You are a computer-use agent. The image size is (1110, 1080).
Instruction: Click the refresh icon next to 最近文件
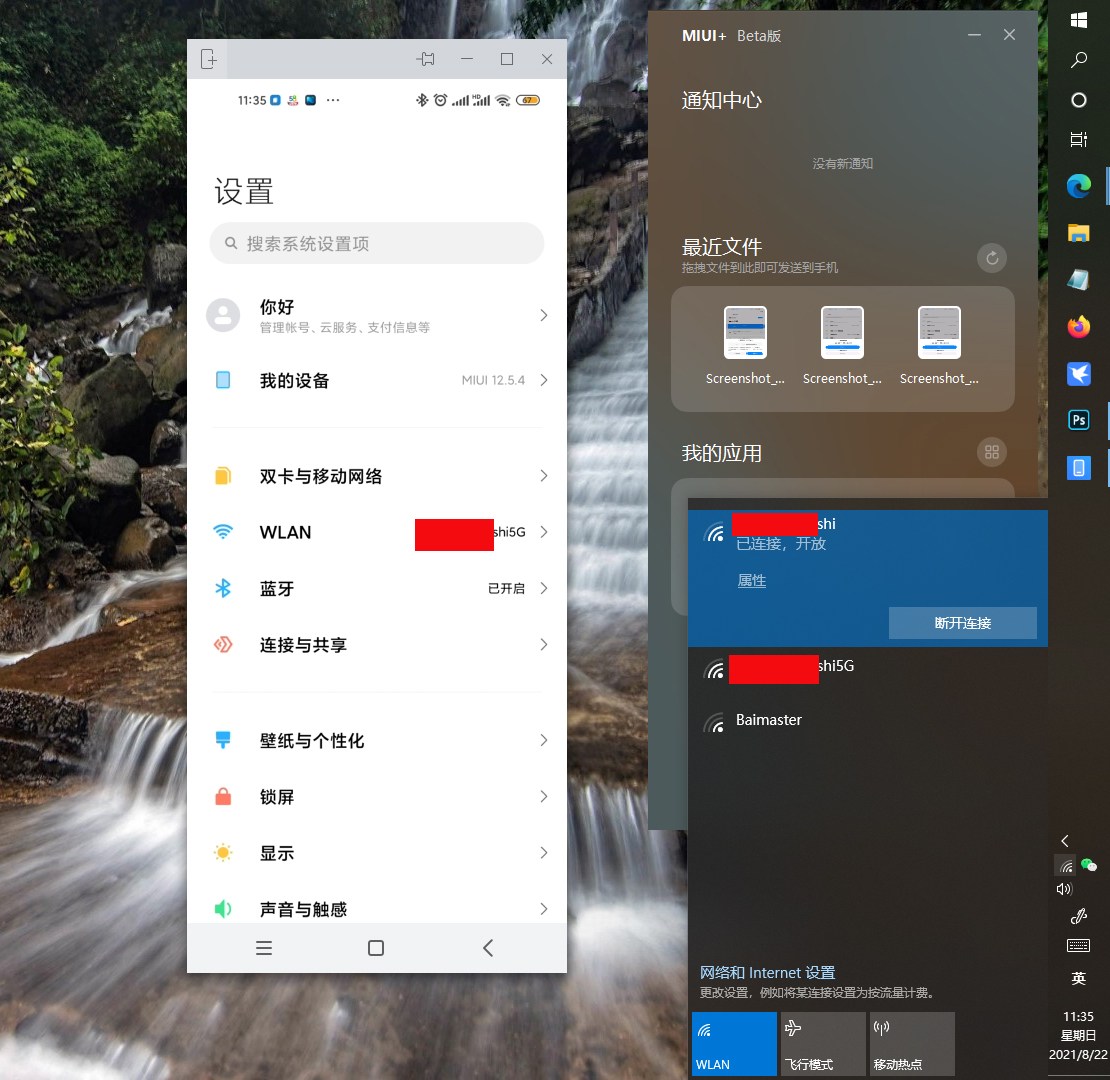[991, 258]
